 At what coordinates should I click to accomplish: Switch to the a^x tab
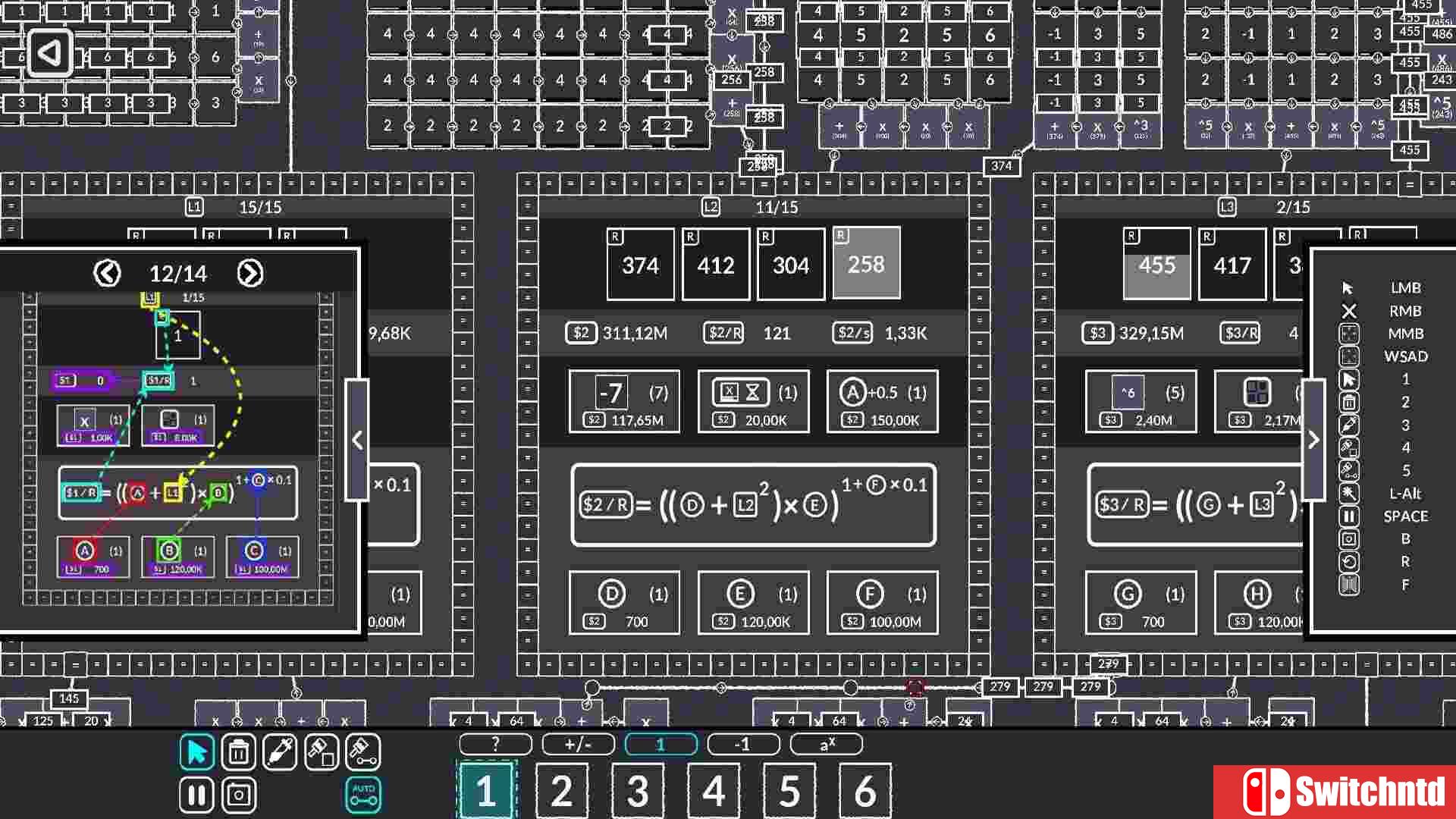(827, 745)
